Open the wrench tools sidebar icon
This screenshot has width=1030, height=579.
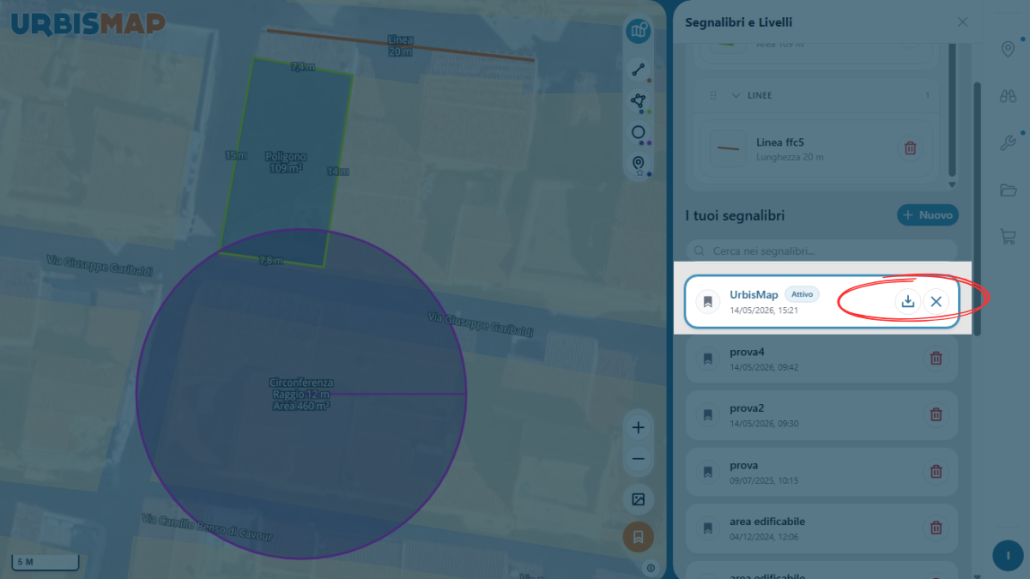tap(1008, 143)
